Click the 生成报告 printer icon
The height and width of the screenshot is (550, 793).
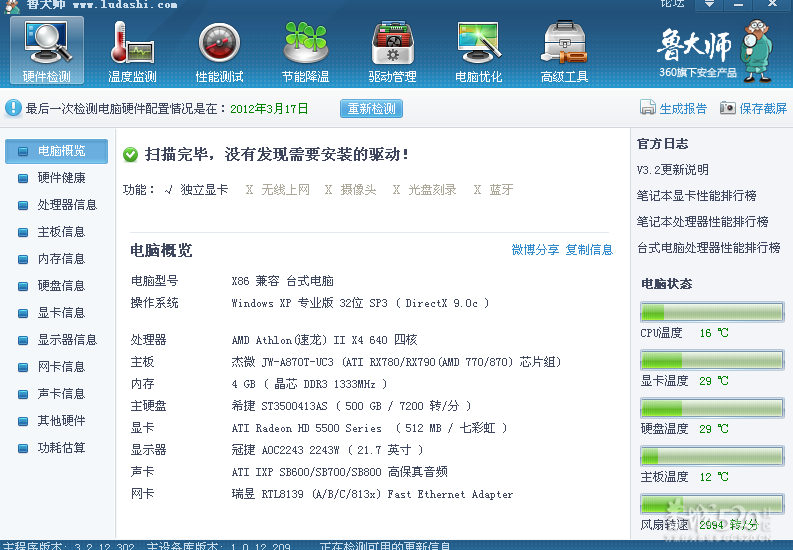(647, 108)
